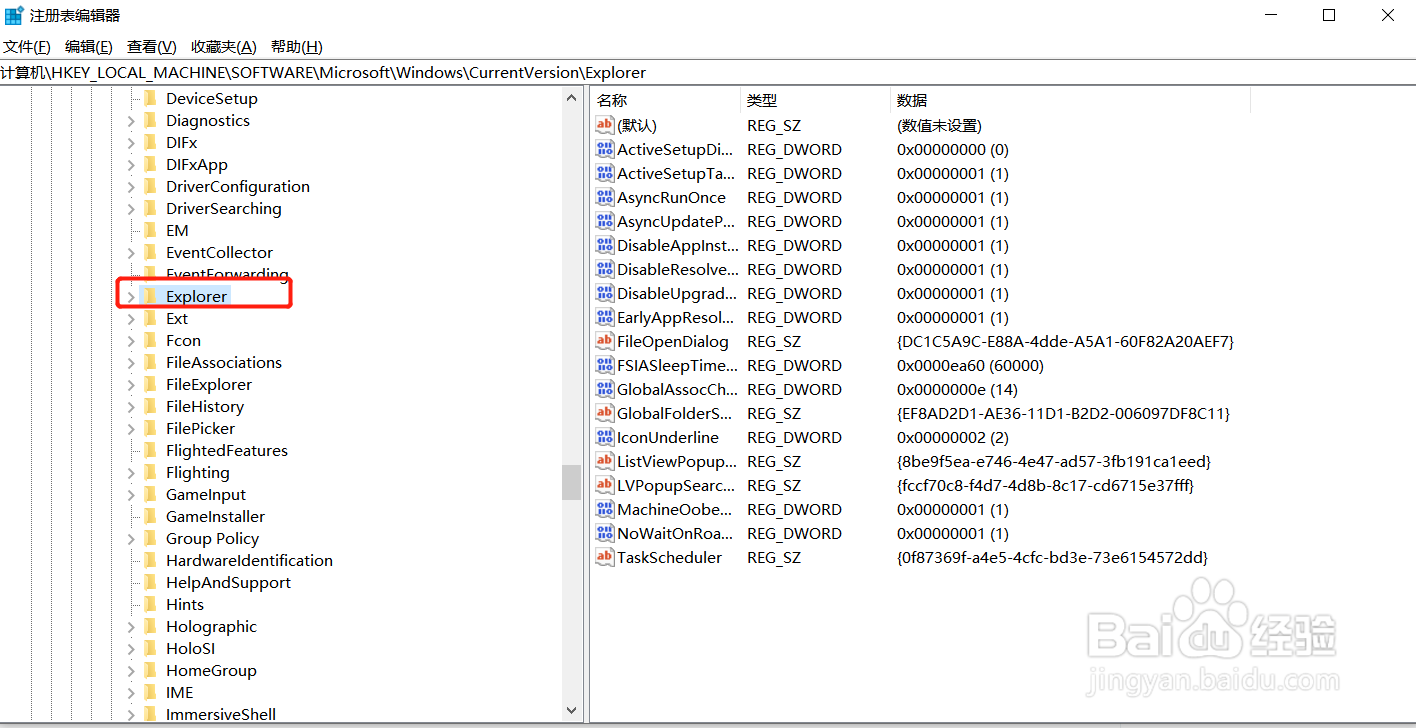Select the (默认) string value icon
Viewport: 1416px width, 728px height.
pyautogui.click(x=604, y=125)
